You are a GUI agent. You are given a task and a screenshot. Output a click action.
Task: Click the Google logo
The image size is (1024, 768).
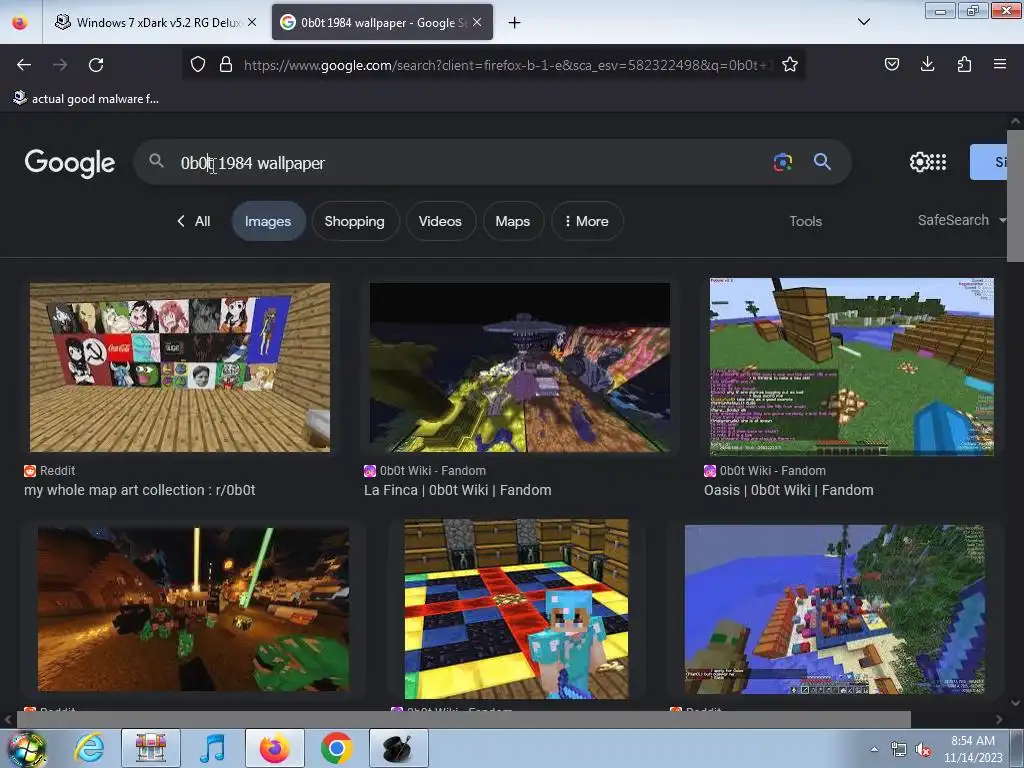(x=70, y=163)
